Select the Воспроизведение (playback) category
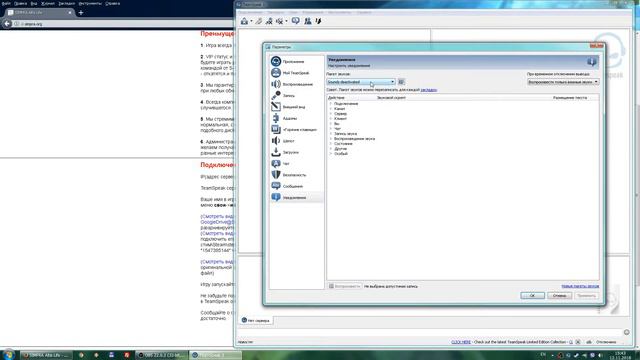The height and width of the screenshot is (360, 640). click(297, 84)
